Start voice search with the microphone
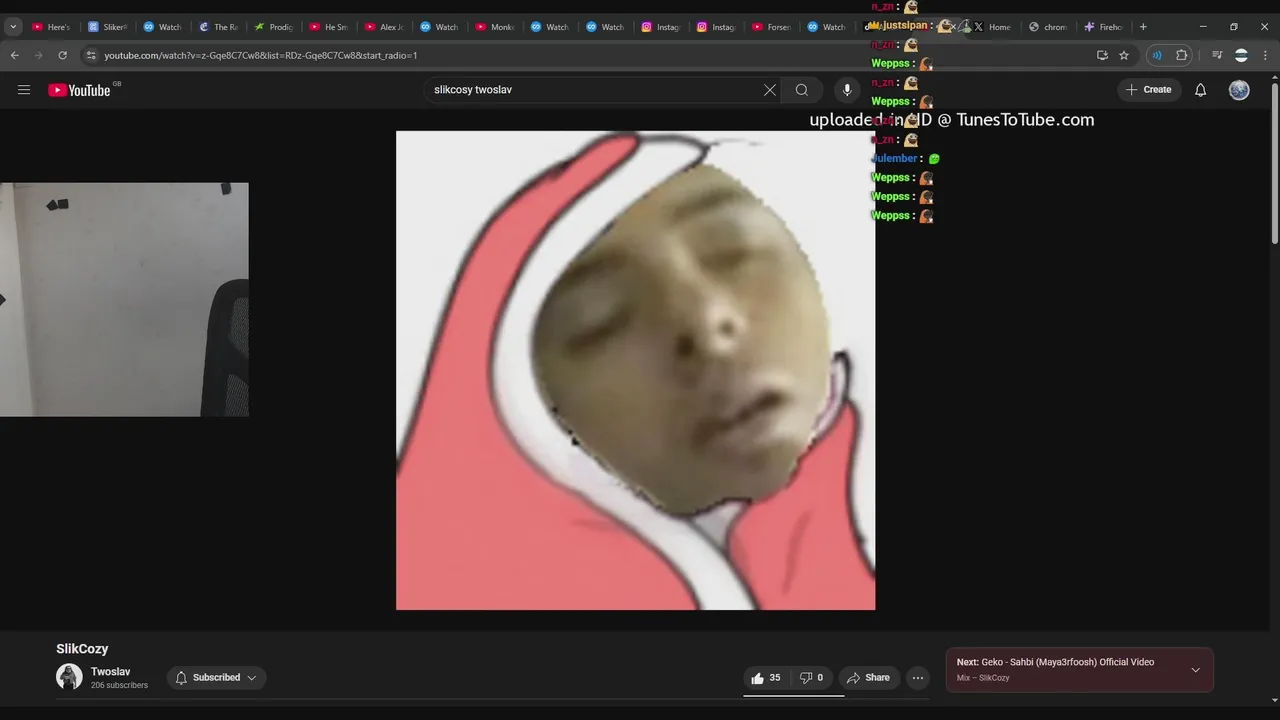Image resolution: width=1280 pixels, height=720 pixels. click(x=847, y=90)
